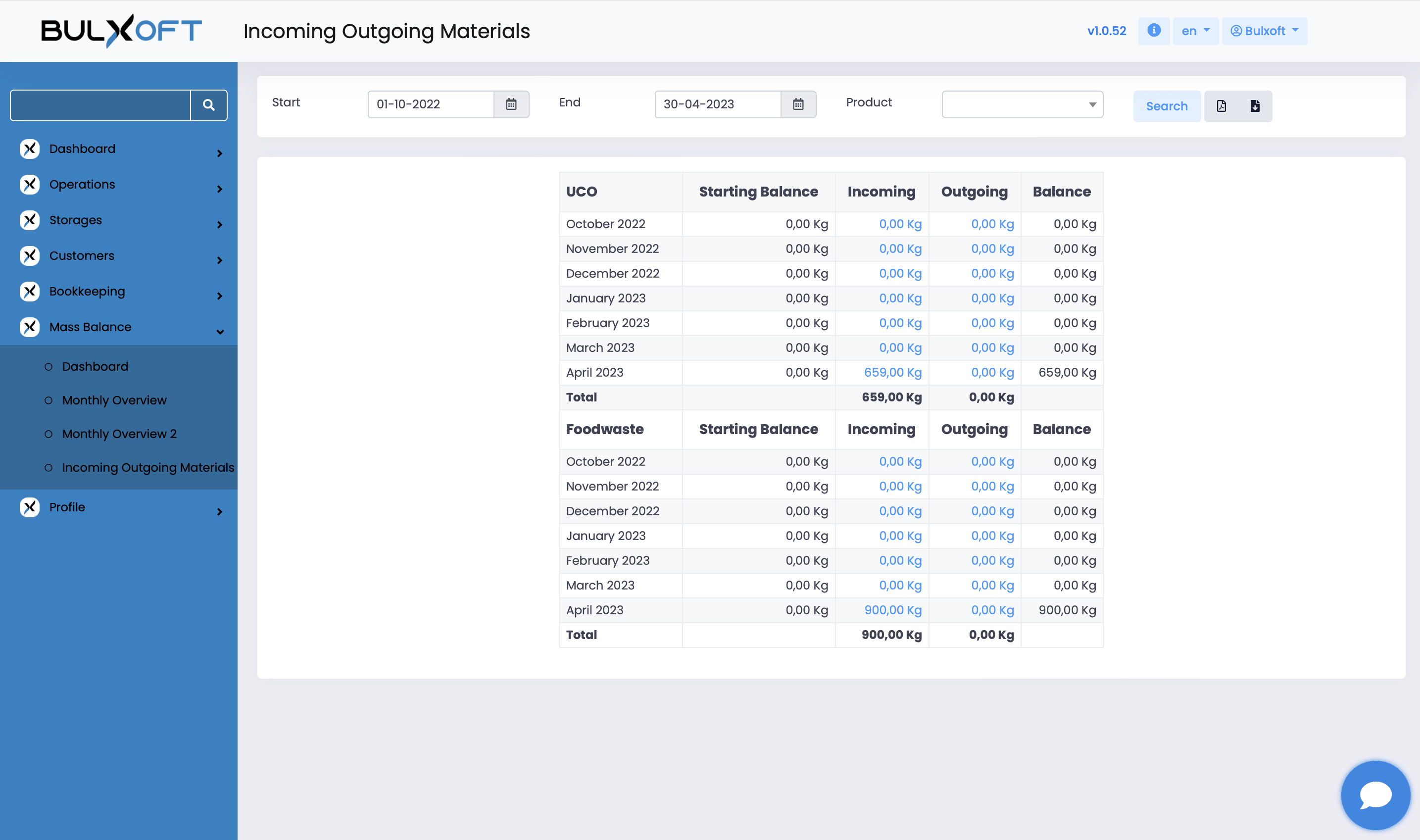Image resolution: width=1420 pixels, height=840 pixels.
Task: Open Monthly Overview 2 submenu item
Action: click(119, 434)
